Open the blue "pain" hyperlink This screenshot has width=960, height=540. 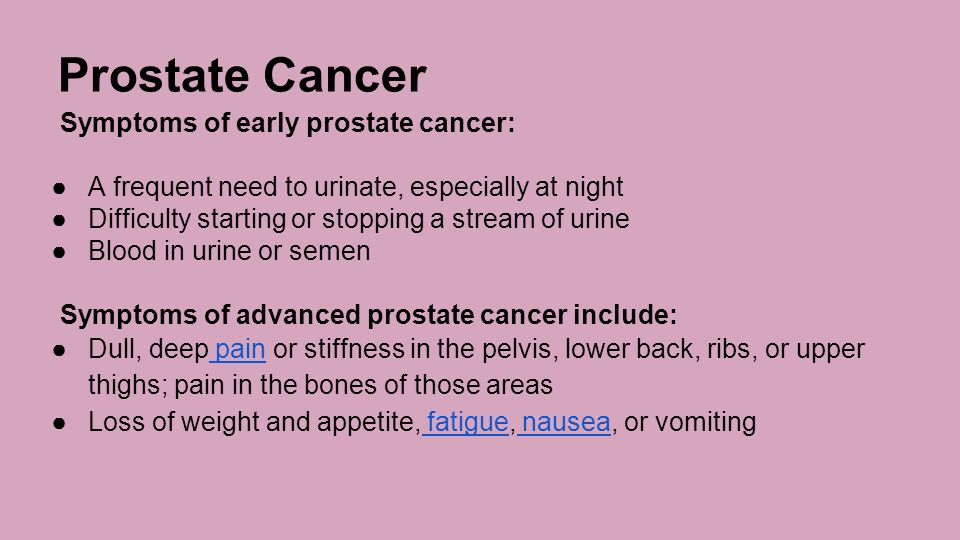[240, 350]
